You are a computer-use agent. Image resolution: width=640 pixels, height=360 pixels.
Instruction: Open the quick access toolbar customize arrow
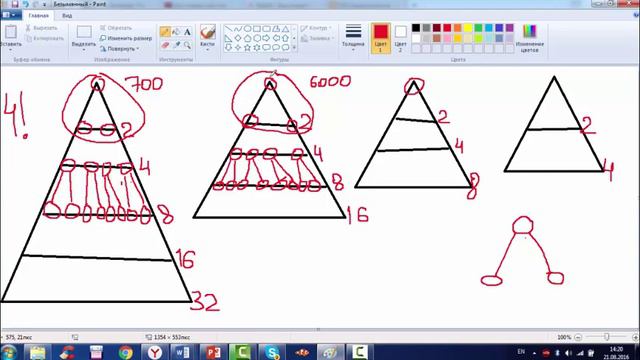[44, 4]
